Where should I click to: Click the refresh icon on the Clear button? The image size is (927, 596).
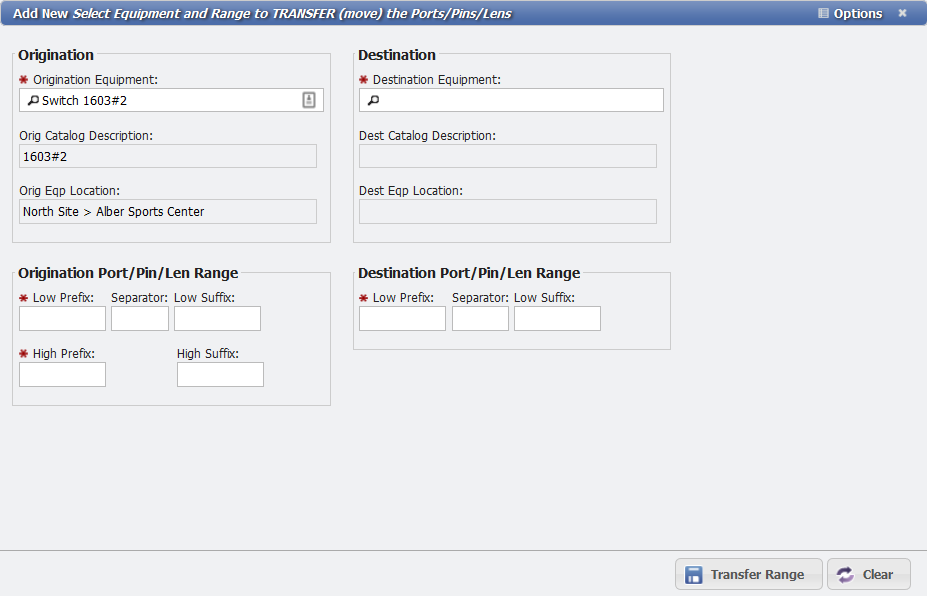(x=846, y=574)
